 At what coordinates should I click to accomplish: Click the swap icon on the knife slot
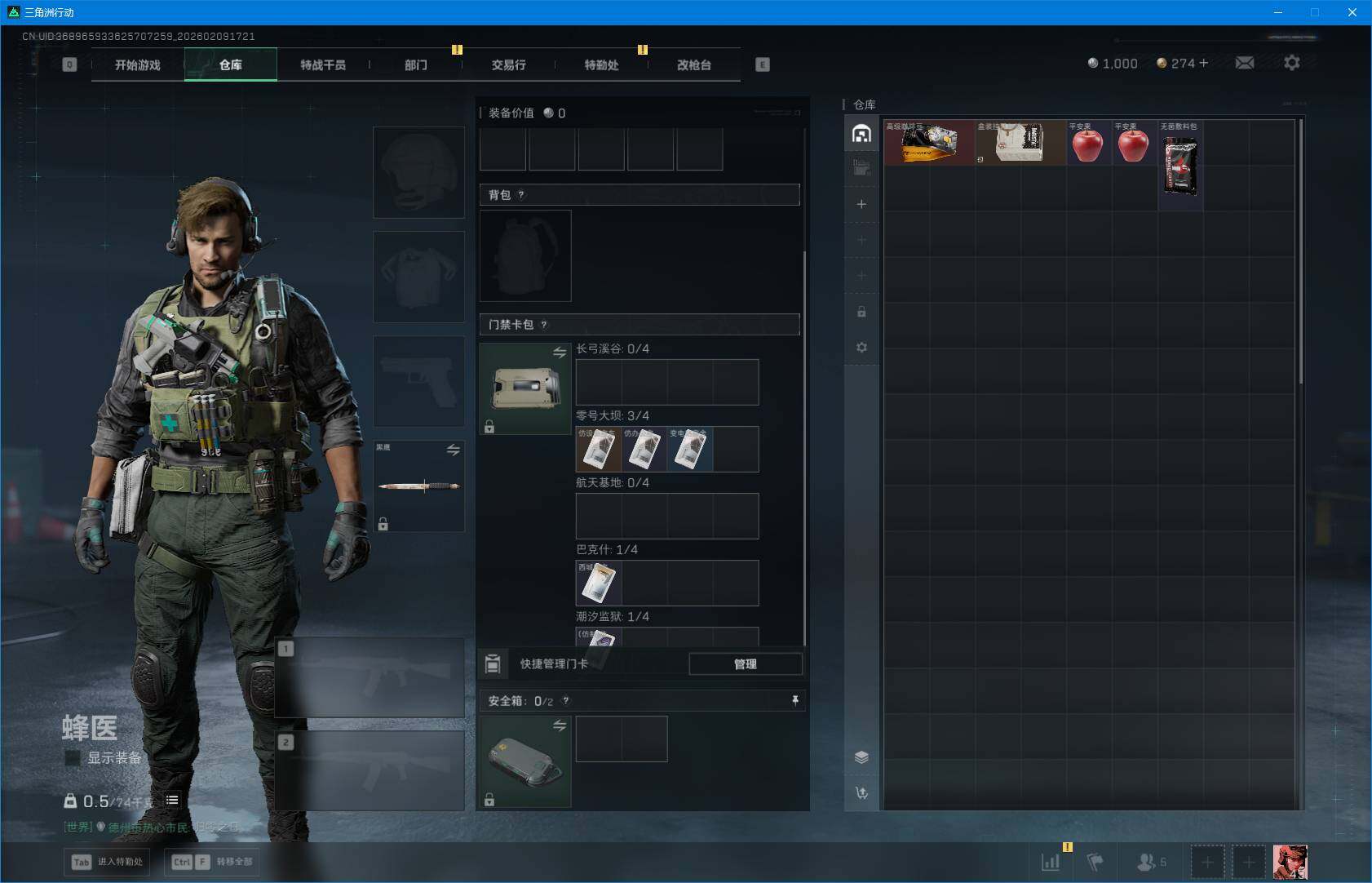454,450
